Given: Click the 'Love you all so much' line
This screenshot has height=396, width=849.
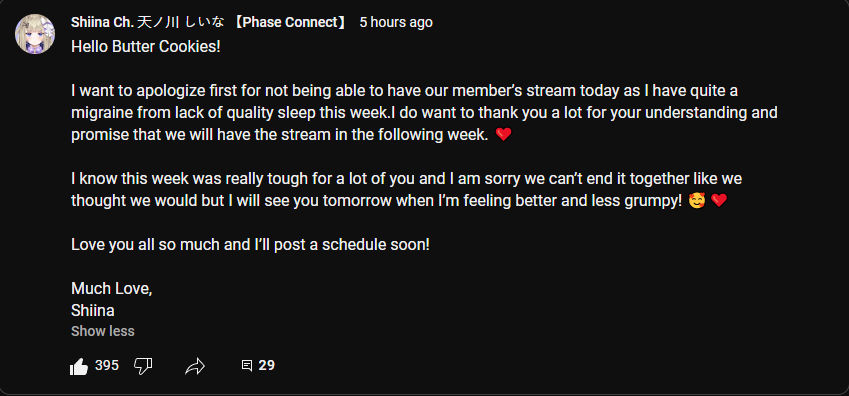Looking at the screenshot, I should (250, 244).
